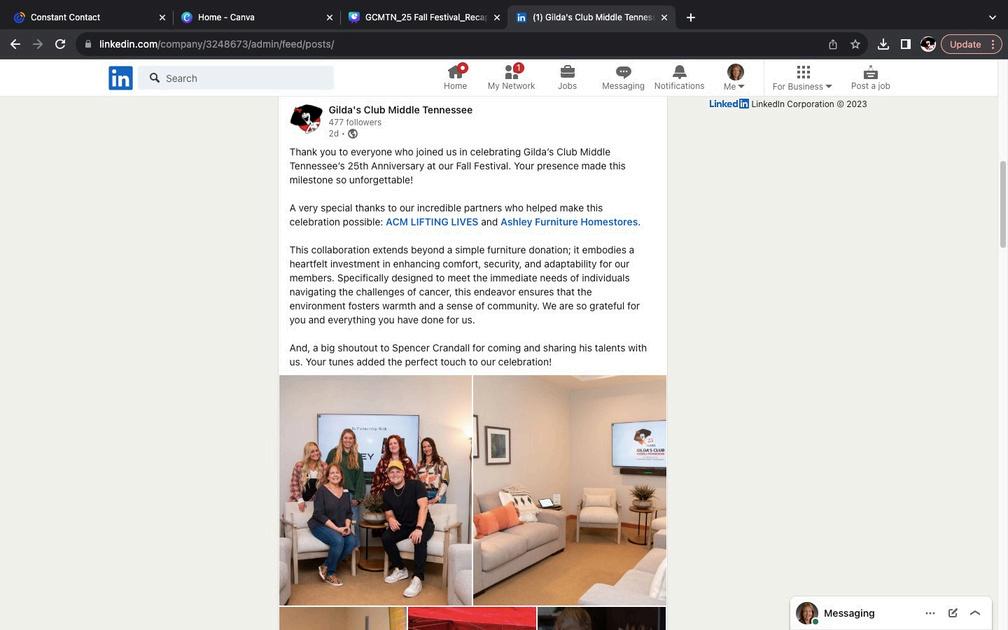Click the Messaging overlay profile picture
This screenshot has width=1008, height=630.
pyautogui.click(x=807, y=613)
